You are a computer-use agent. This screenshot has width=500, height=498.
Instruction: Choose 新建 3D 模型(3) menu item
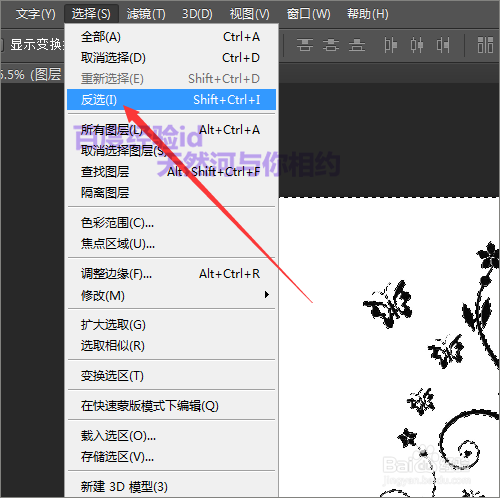pos(171,487)
